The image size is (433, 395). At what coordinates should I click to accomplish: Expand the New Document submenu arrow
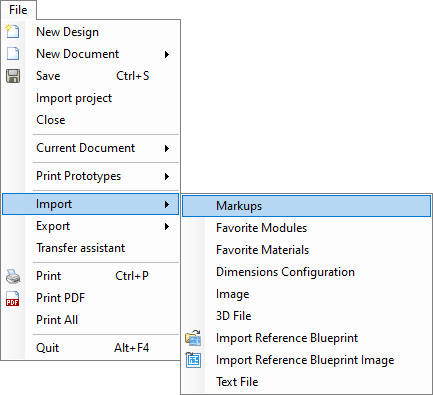pos(167,54)
